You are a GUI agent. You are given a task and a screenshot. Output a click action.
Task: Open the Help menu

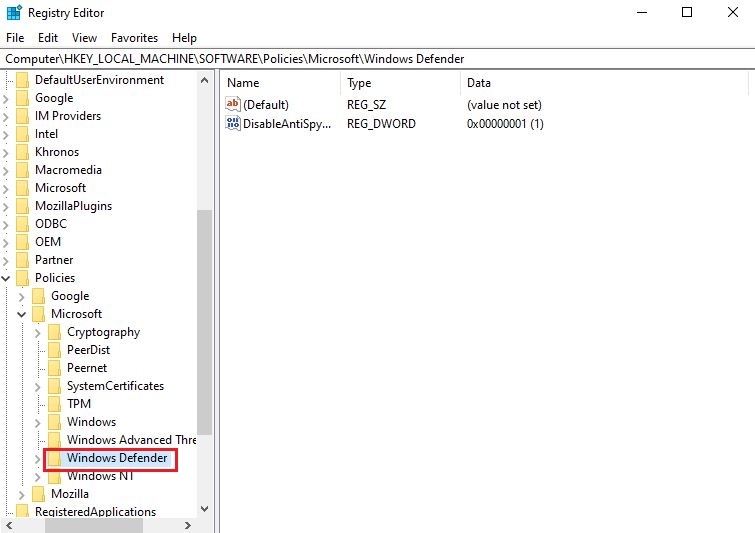click(x=184, y=38)
